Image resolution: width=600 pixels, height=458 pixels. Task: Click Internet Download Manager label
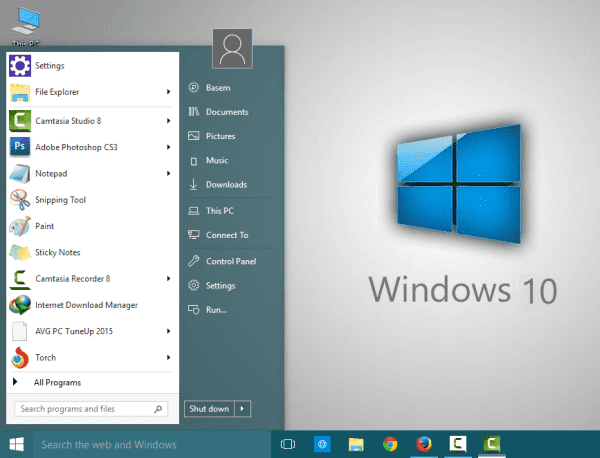(x=86, y=305)
